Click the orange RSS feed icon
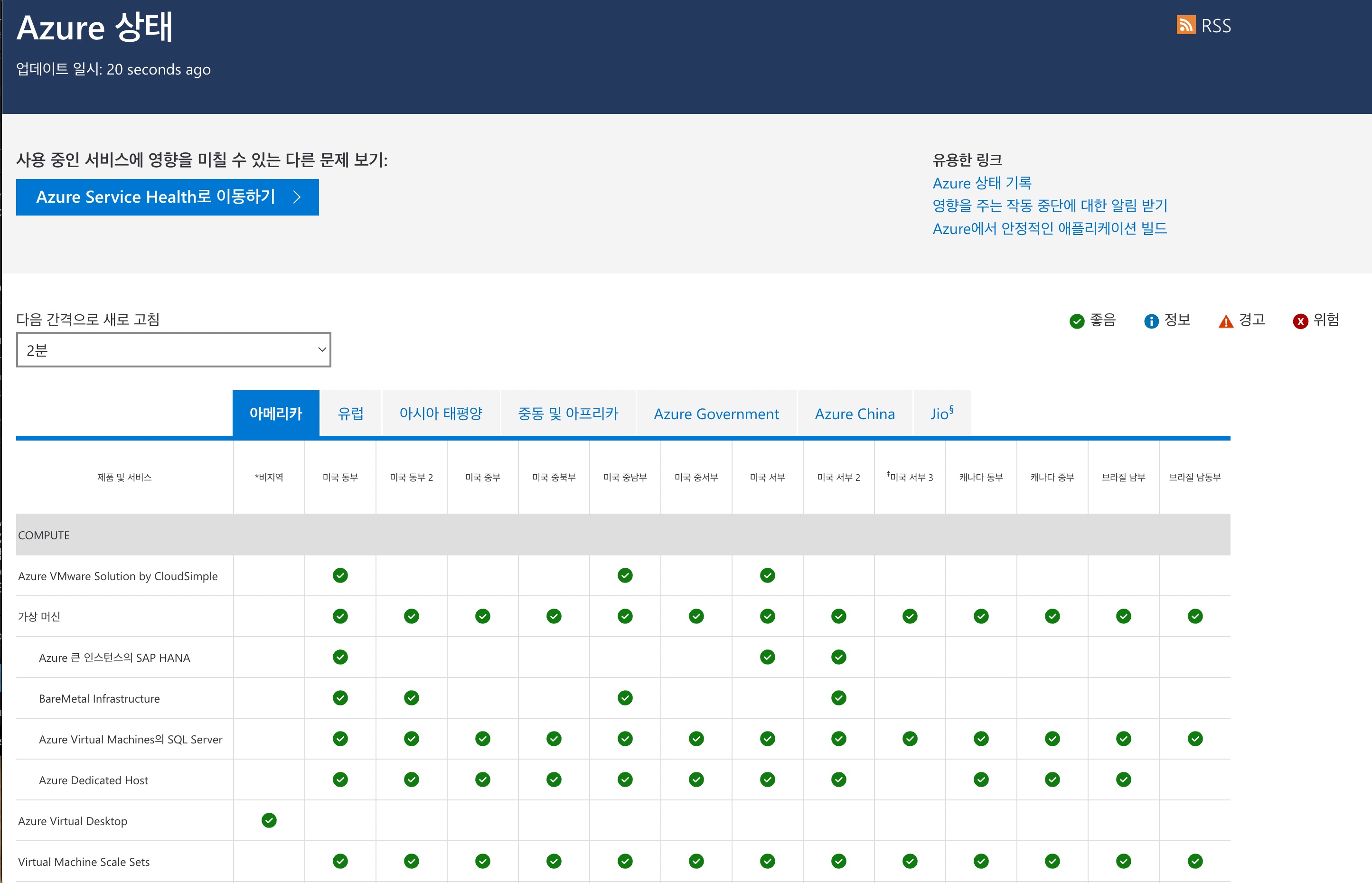 click(x=1186, y=25)
